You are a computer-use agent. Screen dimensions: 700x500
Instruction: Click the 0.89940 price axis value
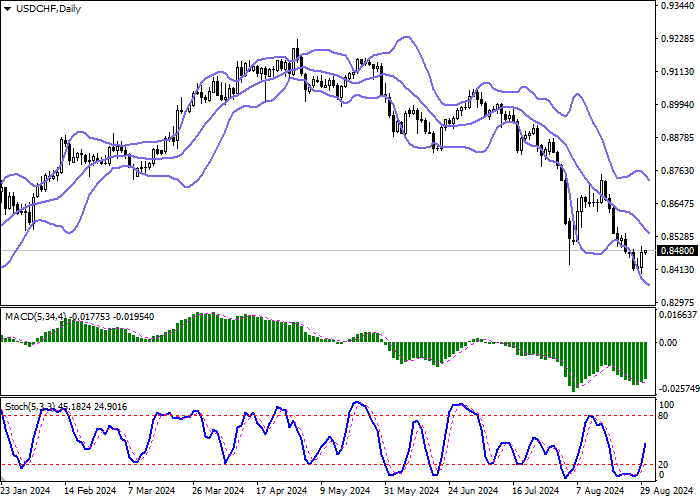[678, 104]
